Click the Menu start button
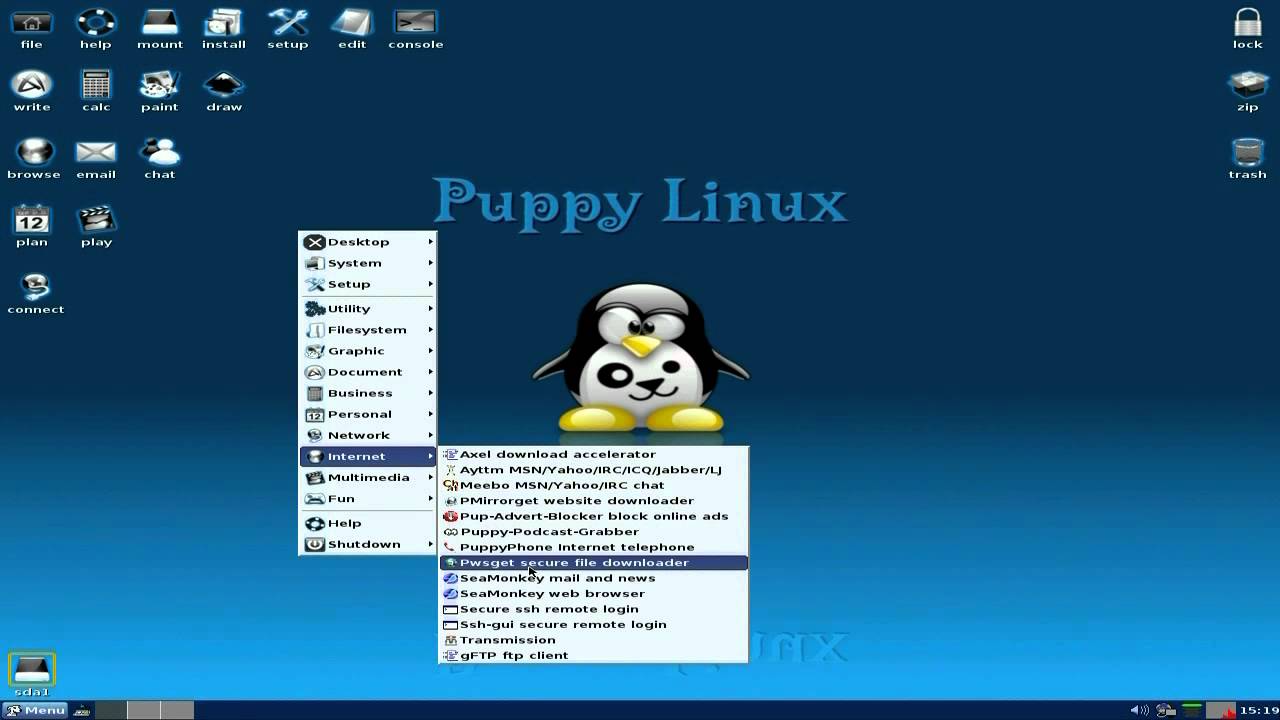1280x720 pixels. tap(36, 710)
